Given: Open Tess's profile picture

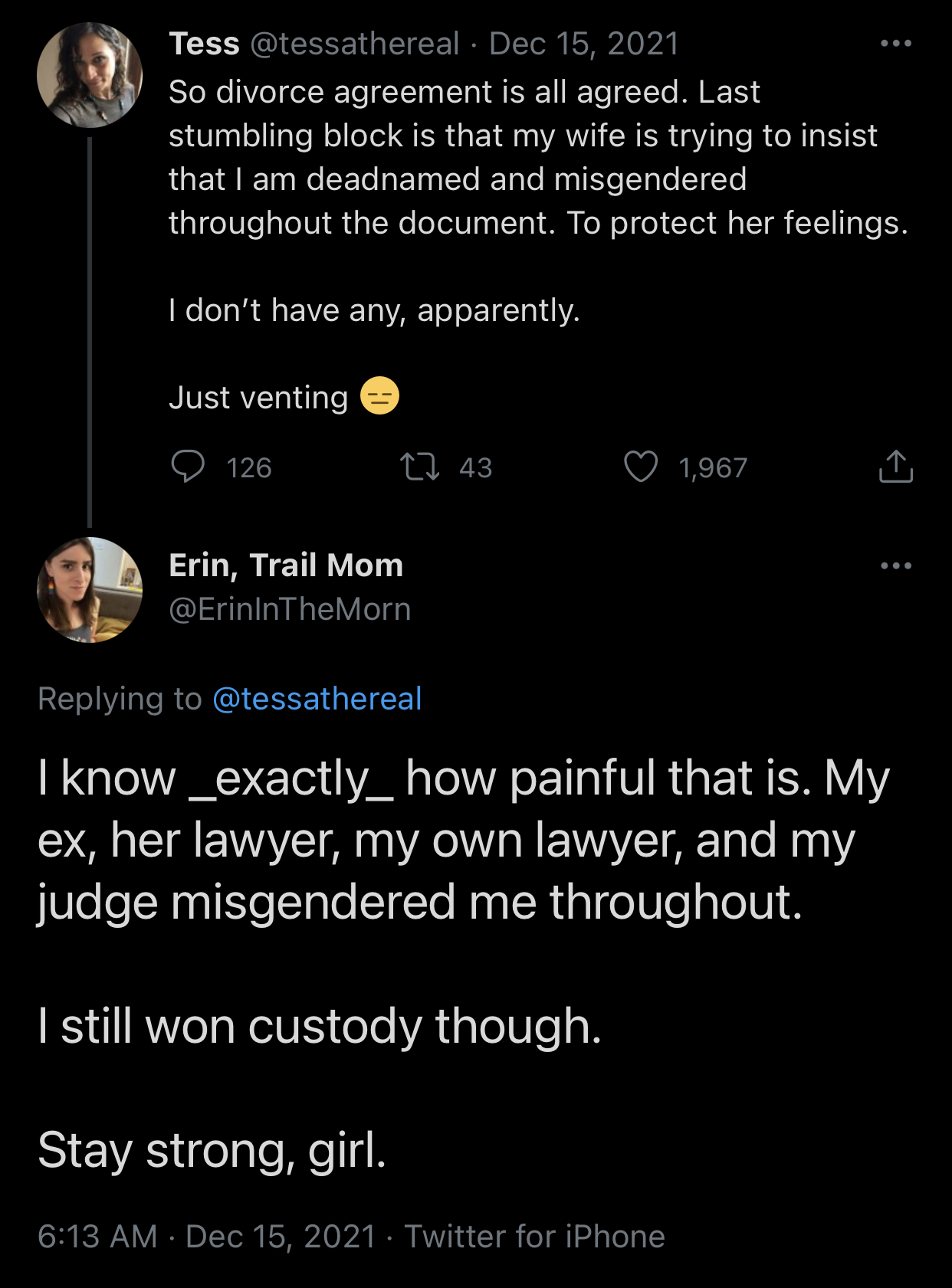Looking at the screenshot, I should coord(90,75).
